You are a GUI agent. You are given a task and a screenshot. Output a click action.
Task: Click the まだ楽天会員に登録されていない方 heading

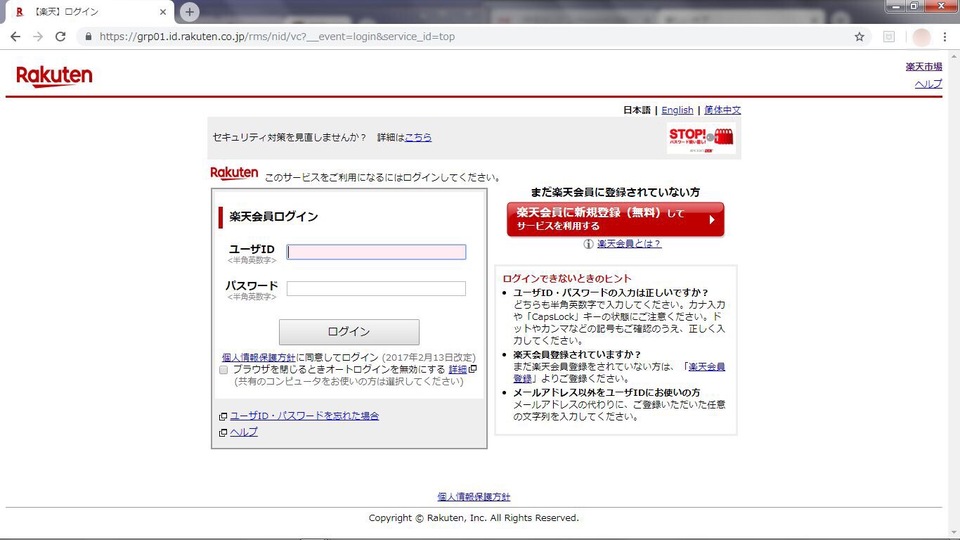tap(615, 192)
